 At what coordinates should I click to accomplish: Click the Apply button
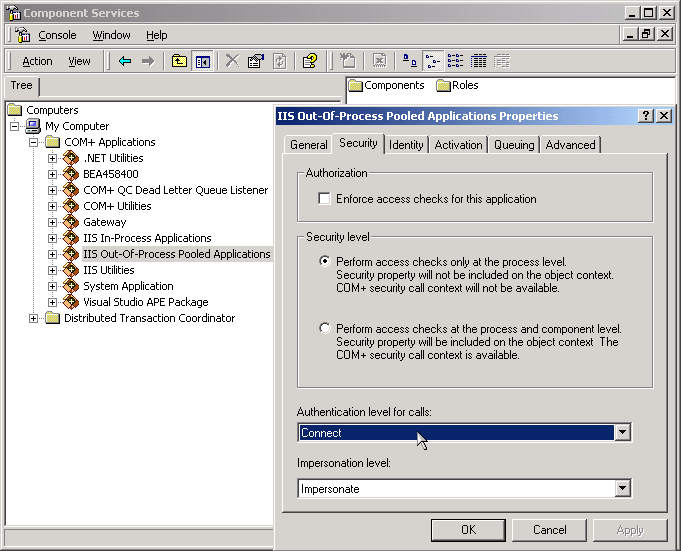click(630, 530)
